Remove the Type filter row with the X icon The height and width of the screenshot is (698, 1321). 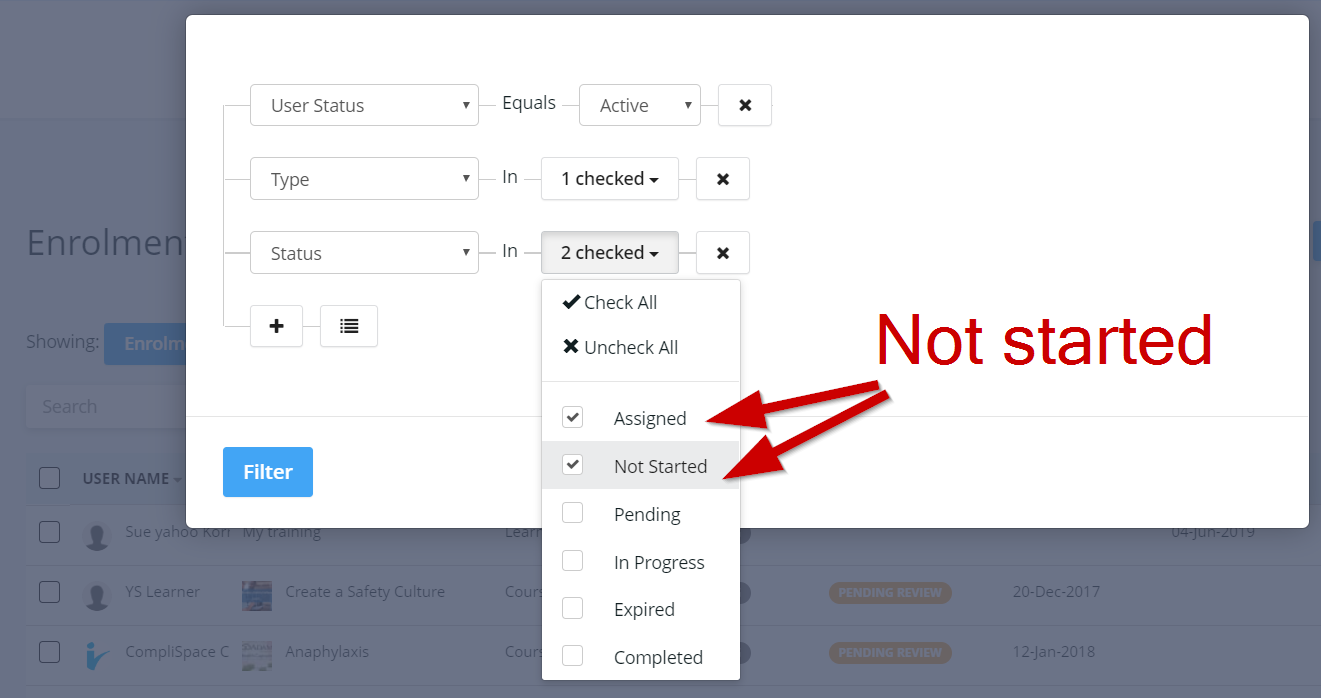click(x=722, y=178)
